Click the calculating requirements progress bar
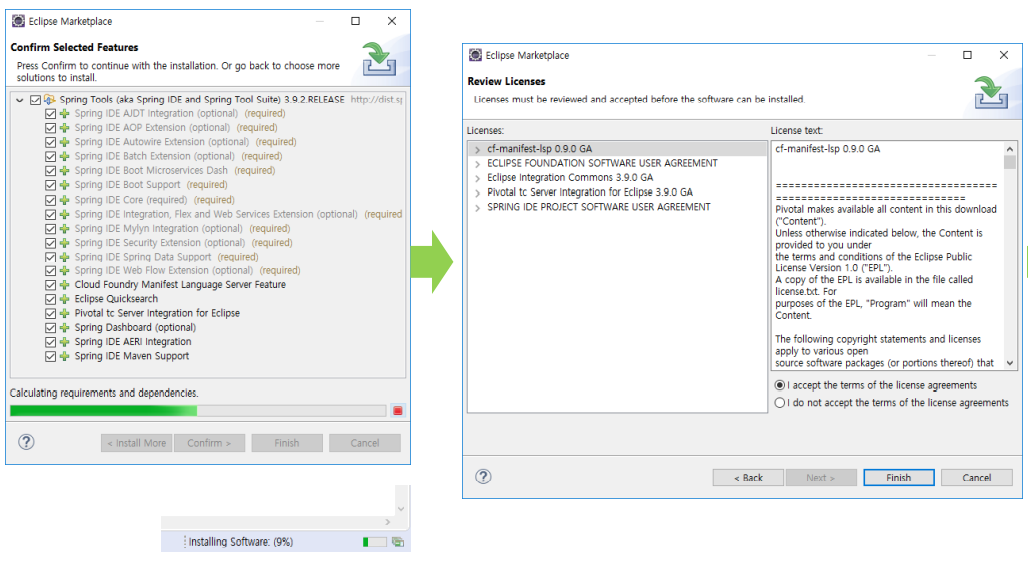 198,411
